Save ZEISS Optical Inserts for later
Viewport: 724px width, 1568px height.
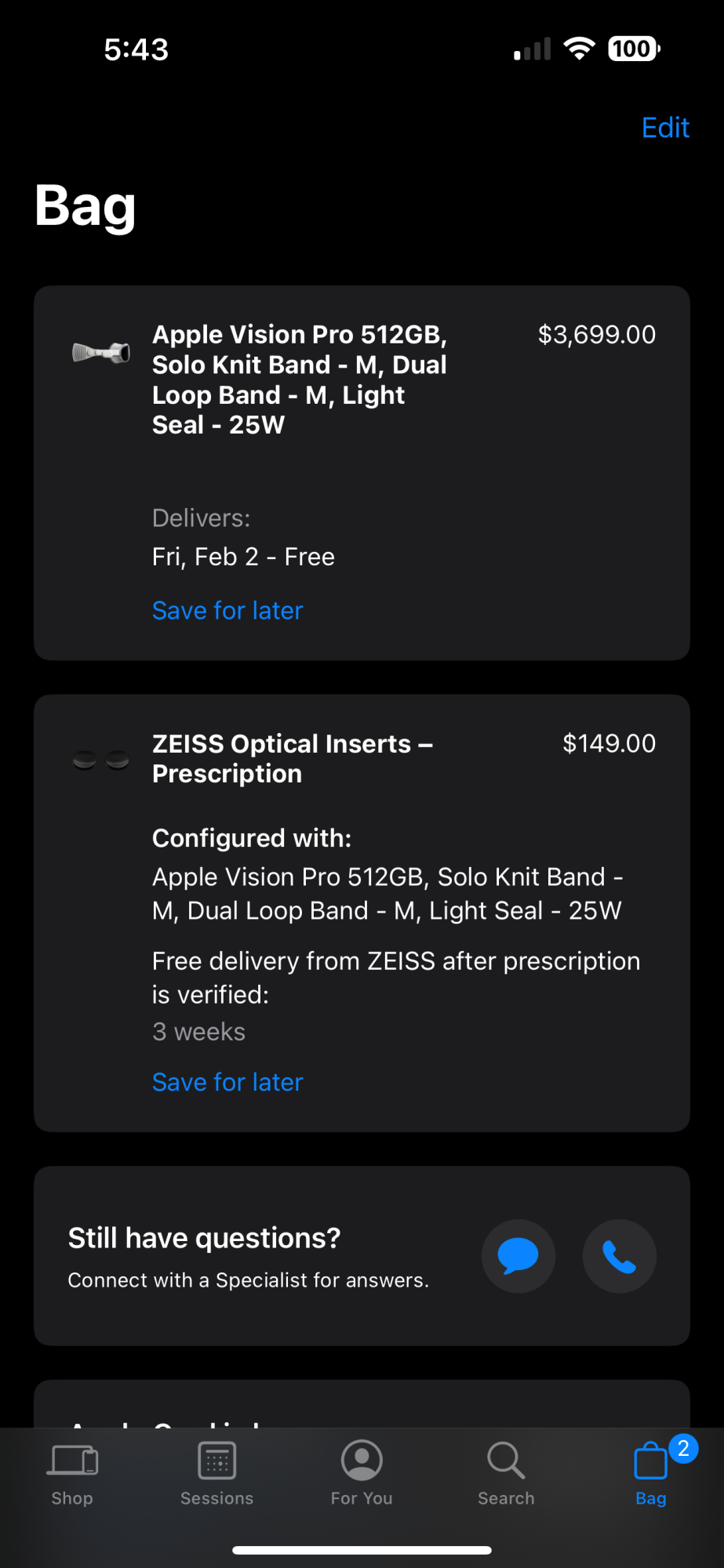click(x=227, y=1082)
